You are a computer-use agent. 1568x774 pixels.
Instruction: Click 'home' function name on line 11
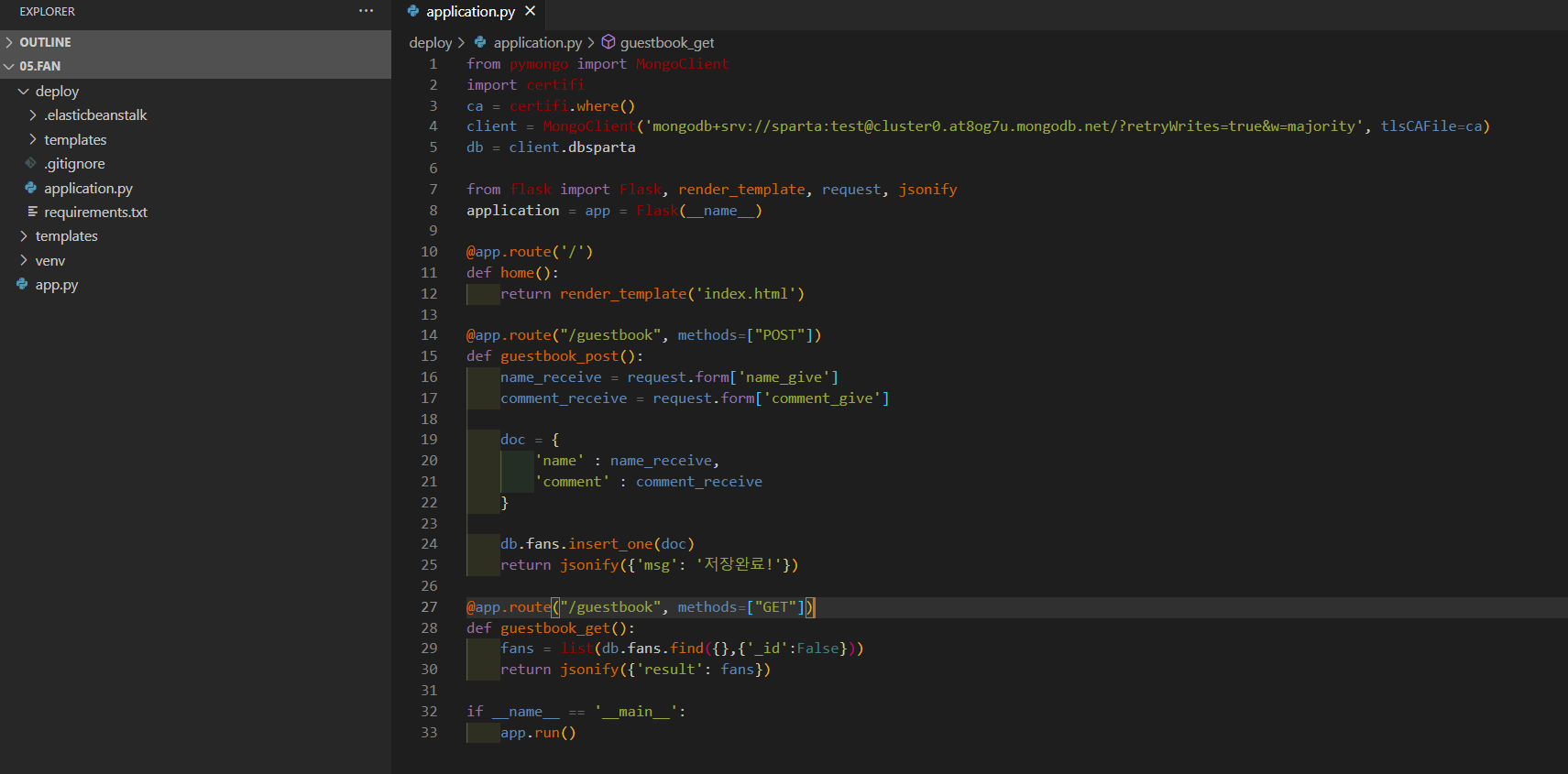[x=518, y=273]
